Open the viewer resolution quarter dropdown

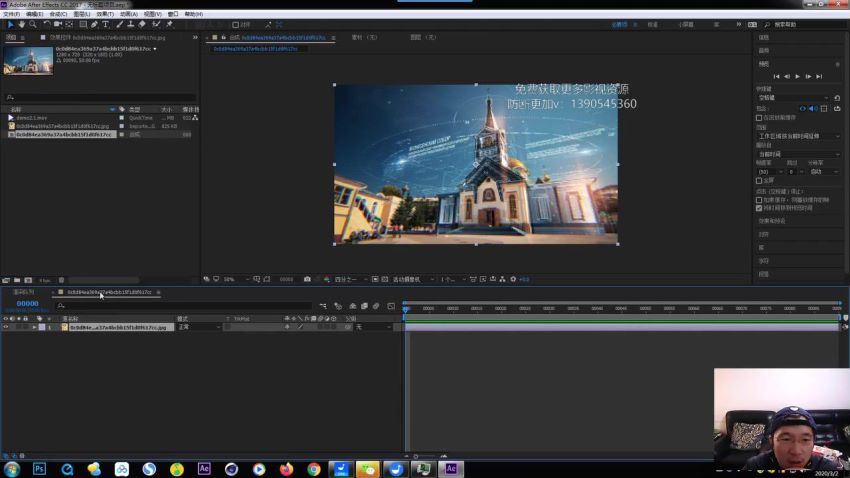[350, 280]
